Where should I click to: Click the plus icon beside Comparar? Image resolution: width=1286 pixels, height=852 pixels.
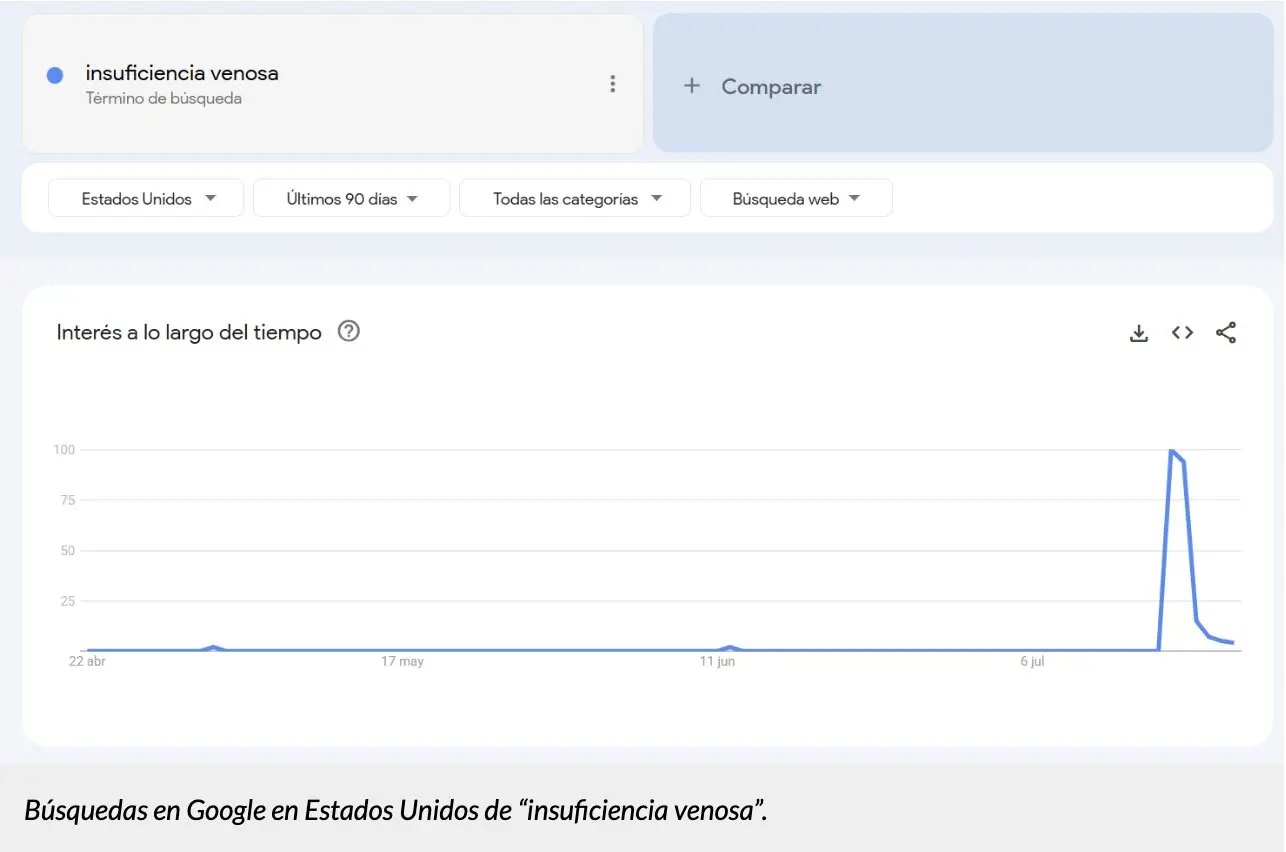(691, 86)
